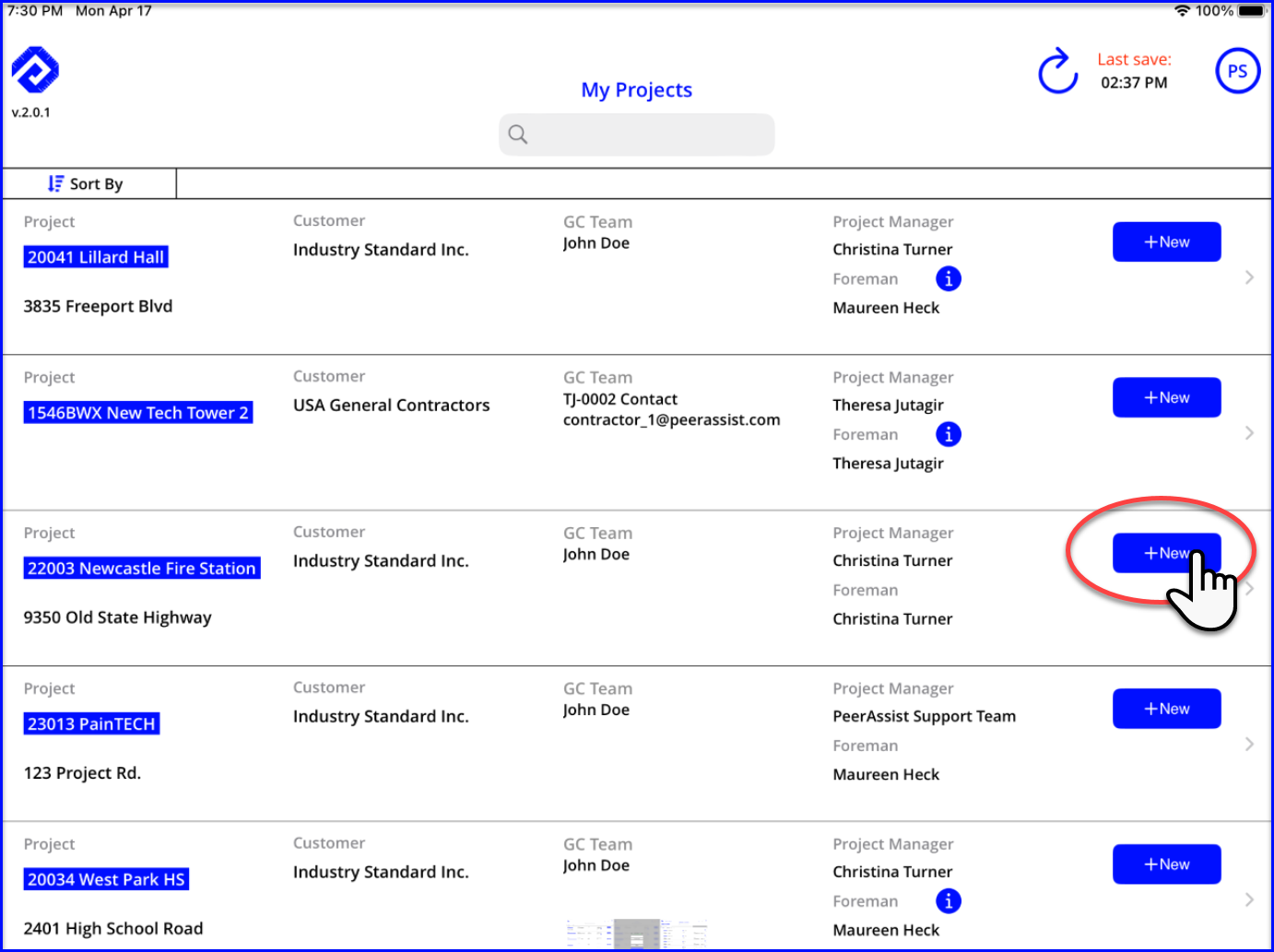Screen dimensions: 1274x952
Task: Click +New for 20034 West Park HS
Action: click(1166, 864)
